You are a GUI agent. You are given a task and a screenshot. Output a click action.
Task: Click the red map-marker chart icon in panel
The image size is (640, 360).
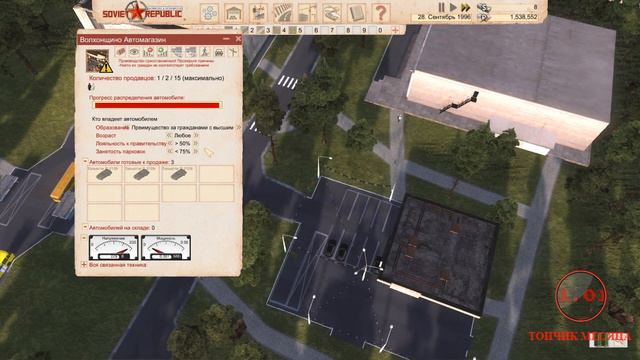point(149,52)
